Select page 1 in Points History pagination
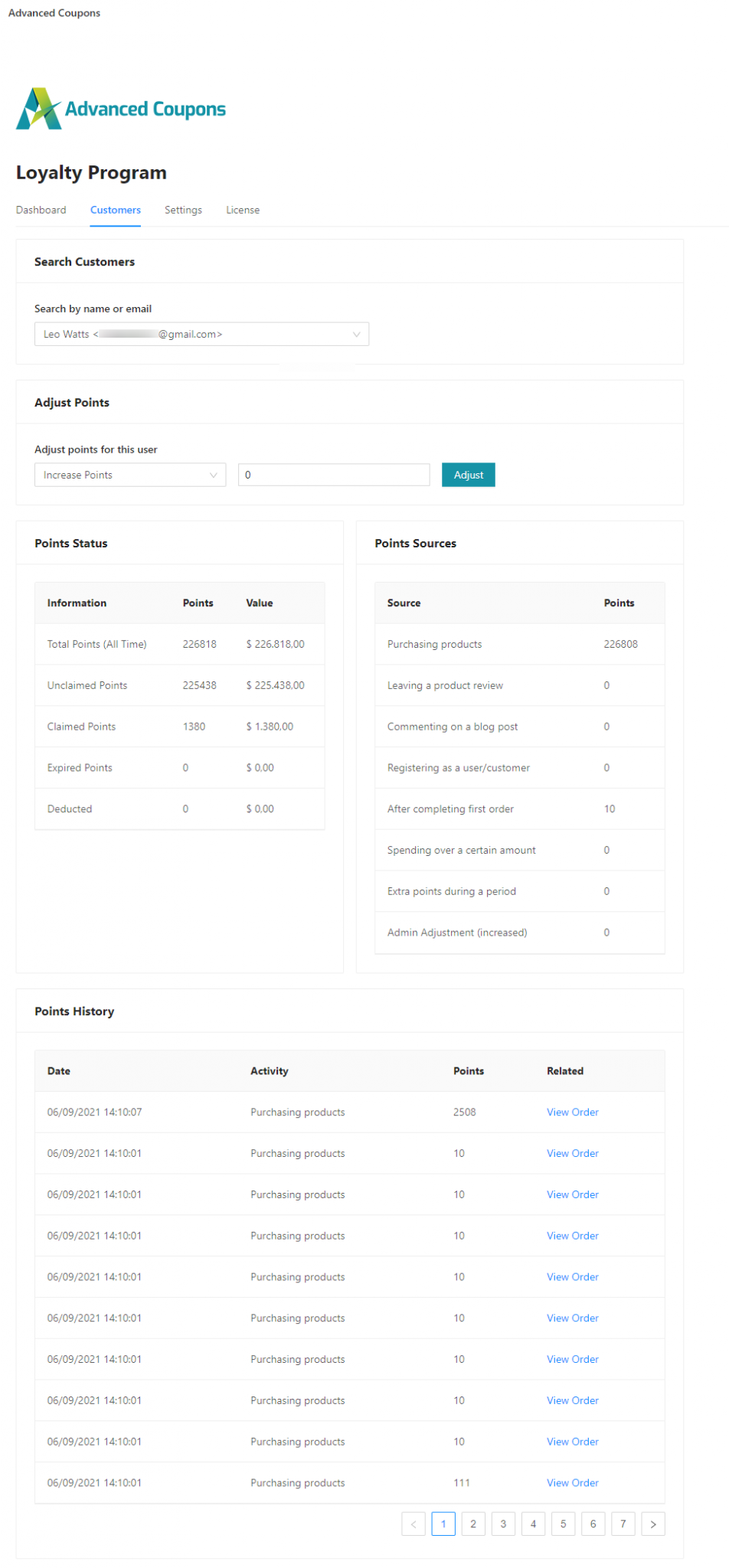The height and width of the screenshot is (1568, 729). (443, 1524)
